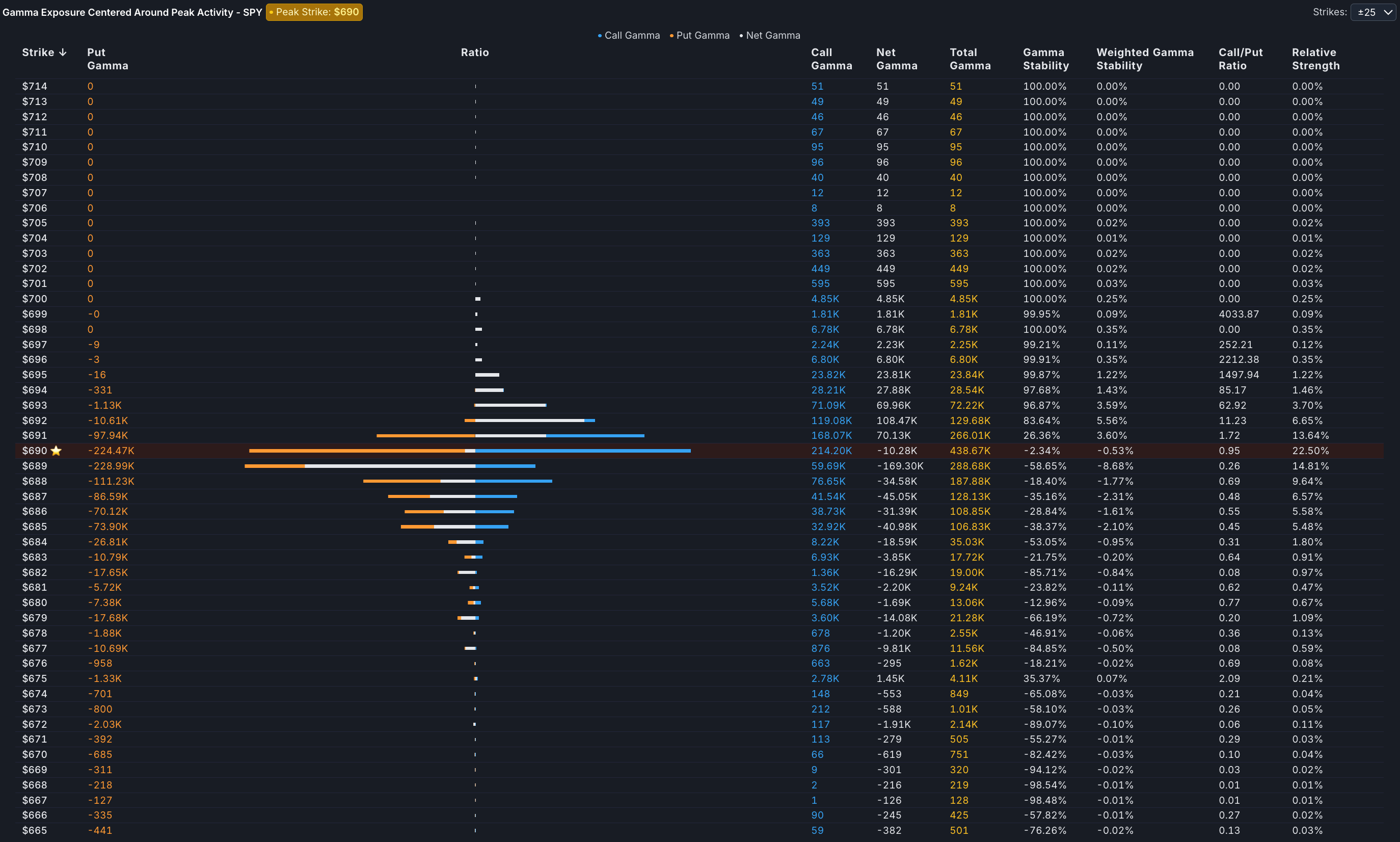Image resolution: width=1400 pixels, height=842 pixels.
Task: Toggle the Call Gamma legend item
Action: click(x=629, y=35)
